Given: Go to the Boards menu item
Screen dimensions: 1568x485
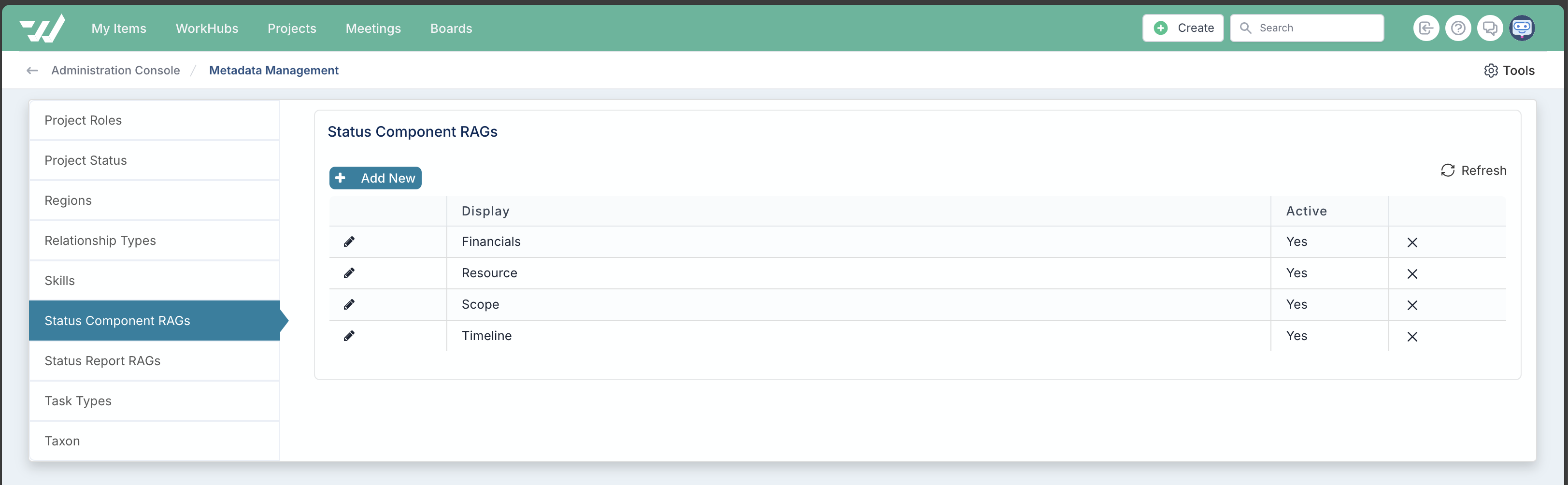Looking at the screenshot, I should pos(451,29).
